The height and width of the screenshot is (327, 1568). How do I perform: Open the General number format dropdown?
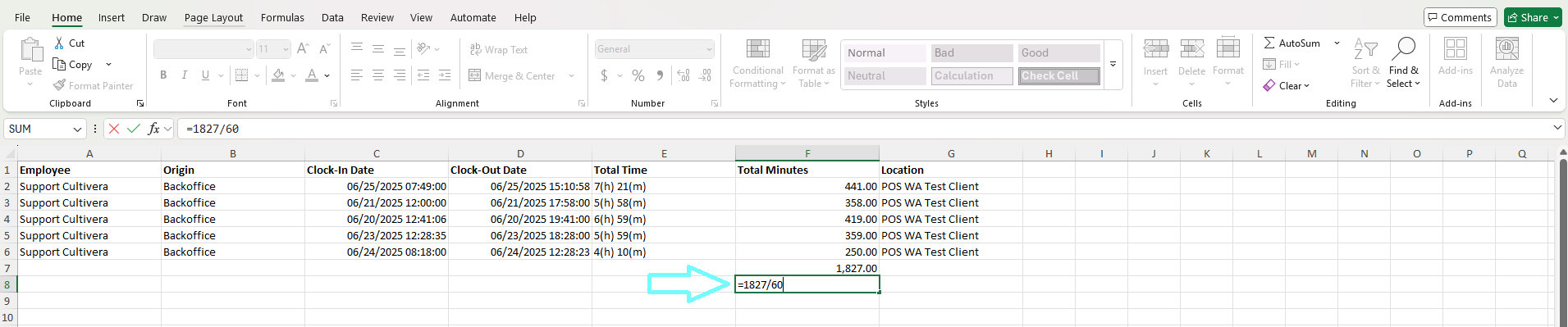709,49
